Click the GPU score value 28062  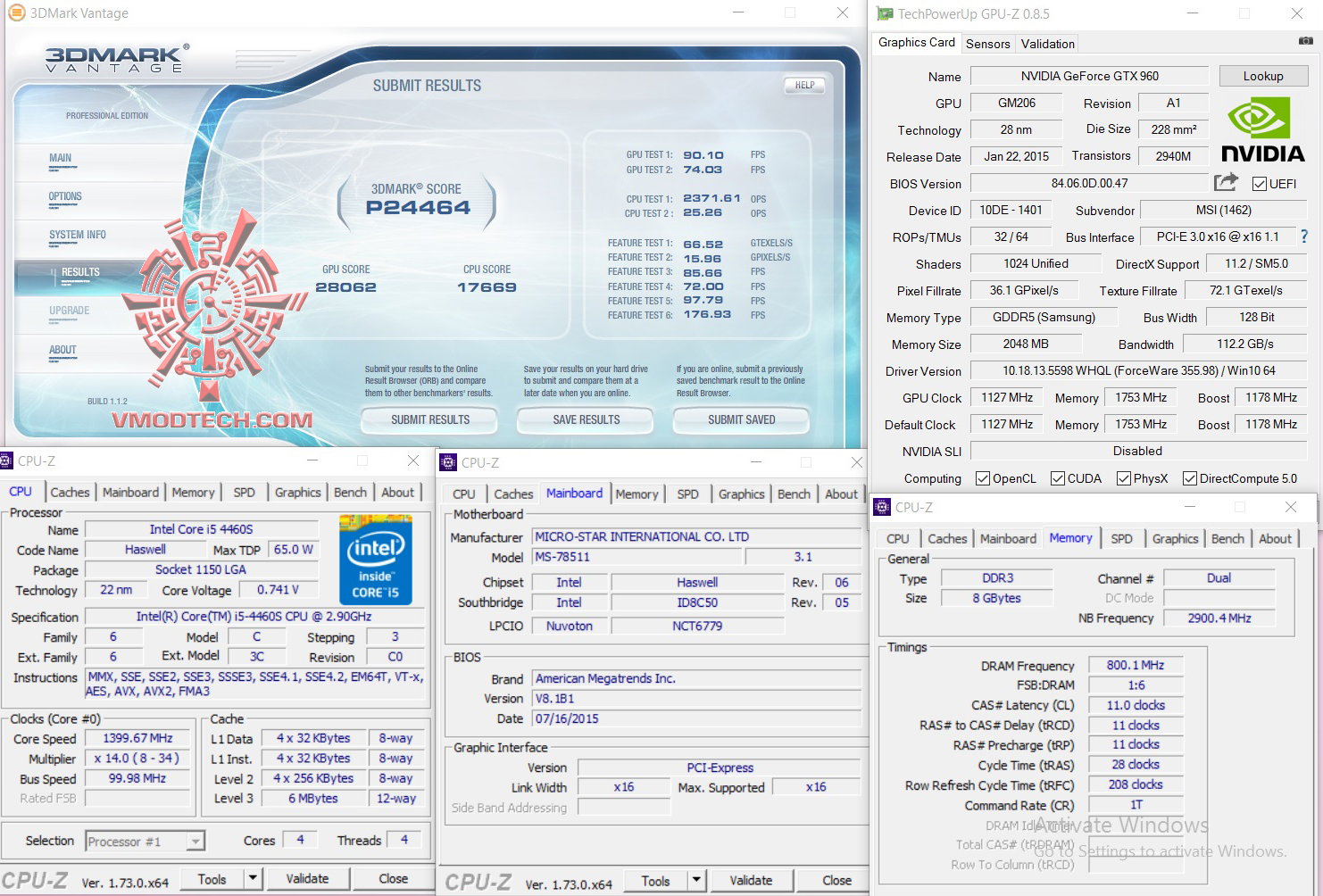(x=345, y=287)
